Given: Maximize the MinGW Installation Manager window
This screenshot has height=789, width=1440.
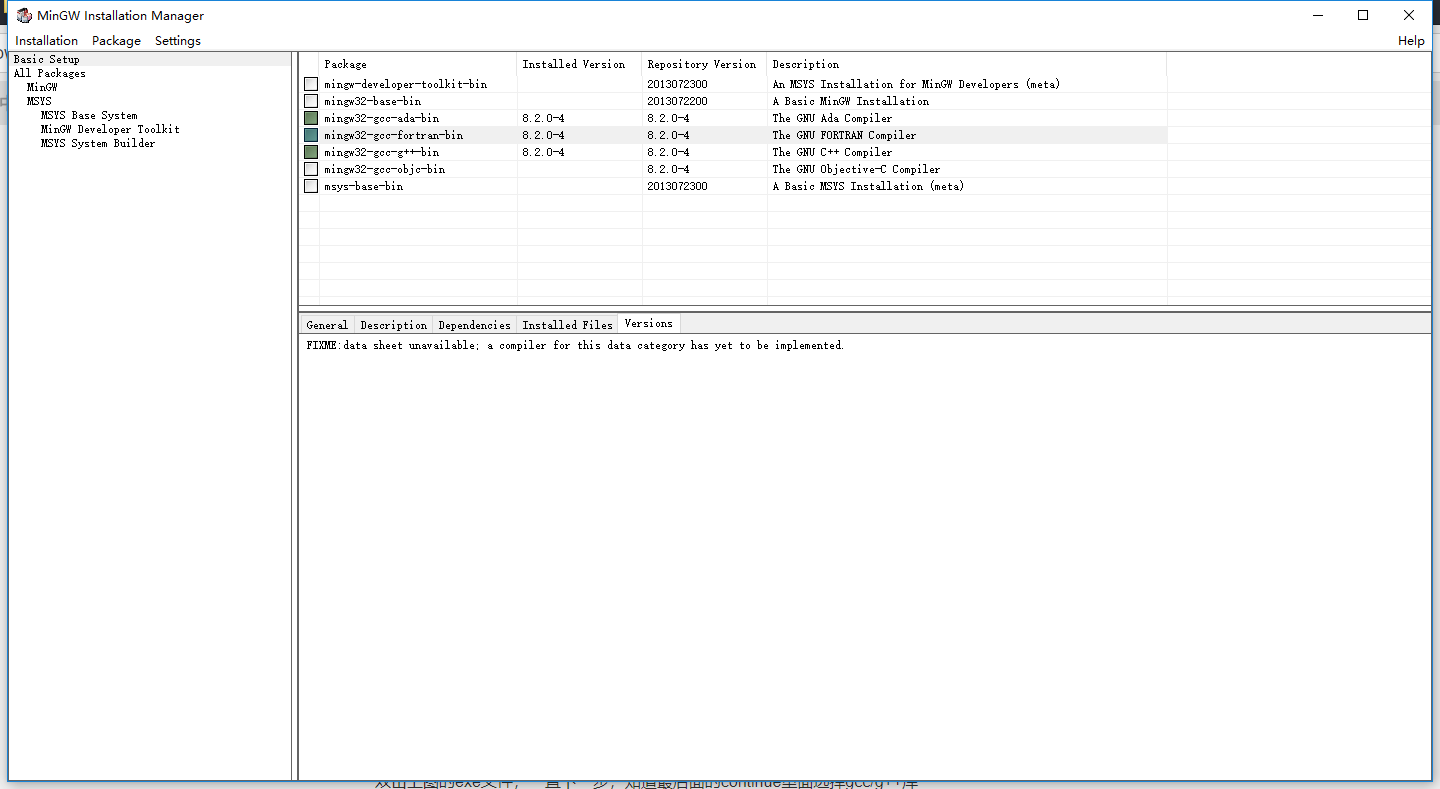Looking at the screenshot, I should pyautogui.click(x=1363, y=15).
